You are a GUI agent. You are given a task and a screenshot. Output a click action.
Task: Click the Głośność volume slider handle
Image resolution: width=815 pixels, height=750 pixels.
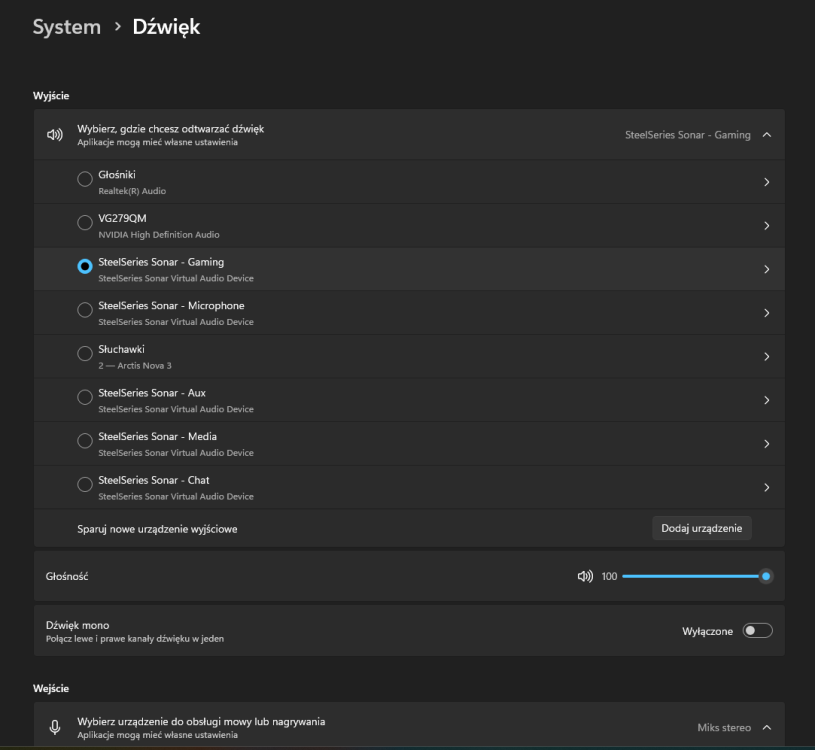[766, 576]
